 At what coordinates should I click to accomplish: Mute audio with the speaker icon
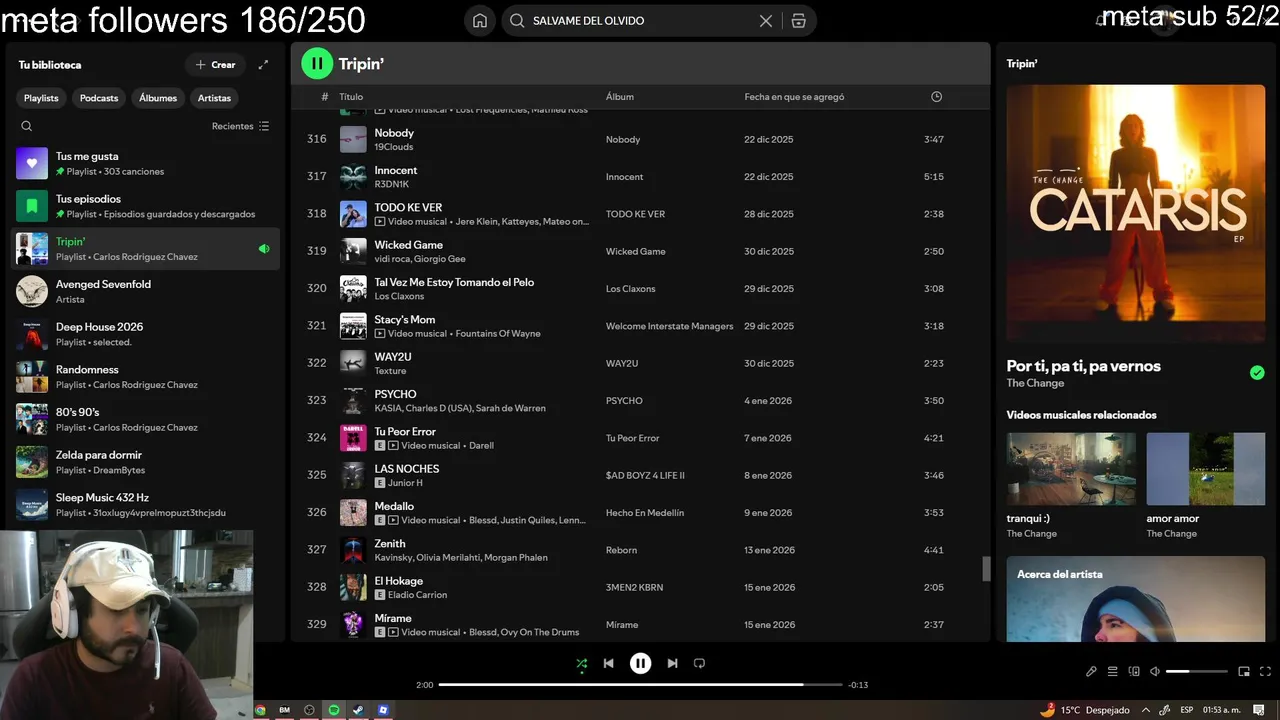[1155, 671]
